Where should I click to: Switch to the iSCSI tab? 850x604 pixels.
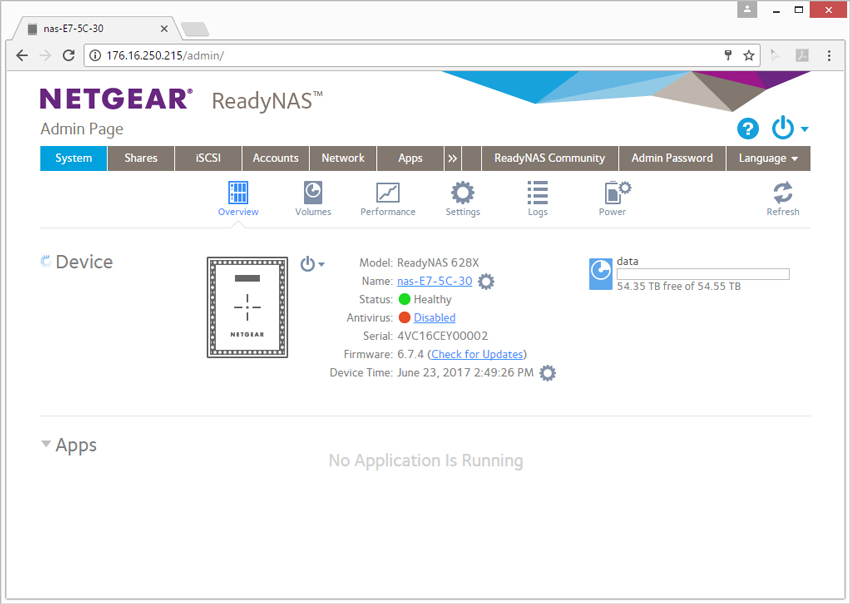pos(208,158)
